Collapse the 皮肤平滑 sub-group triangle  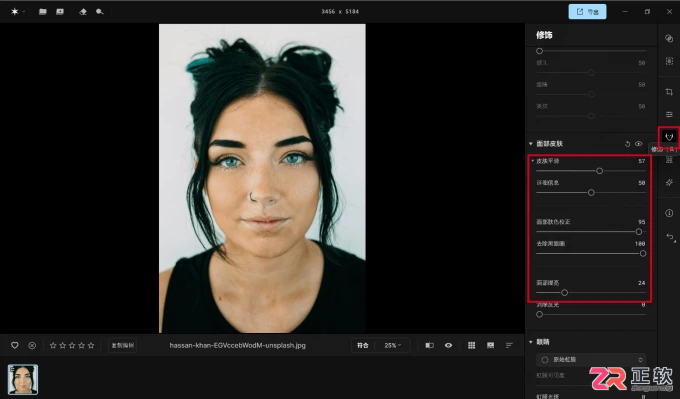tap(533, 161)
